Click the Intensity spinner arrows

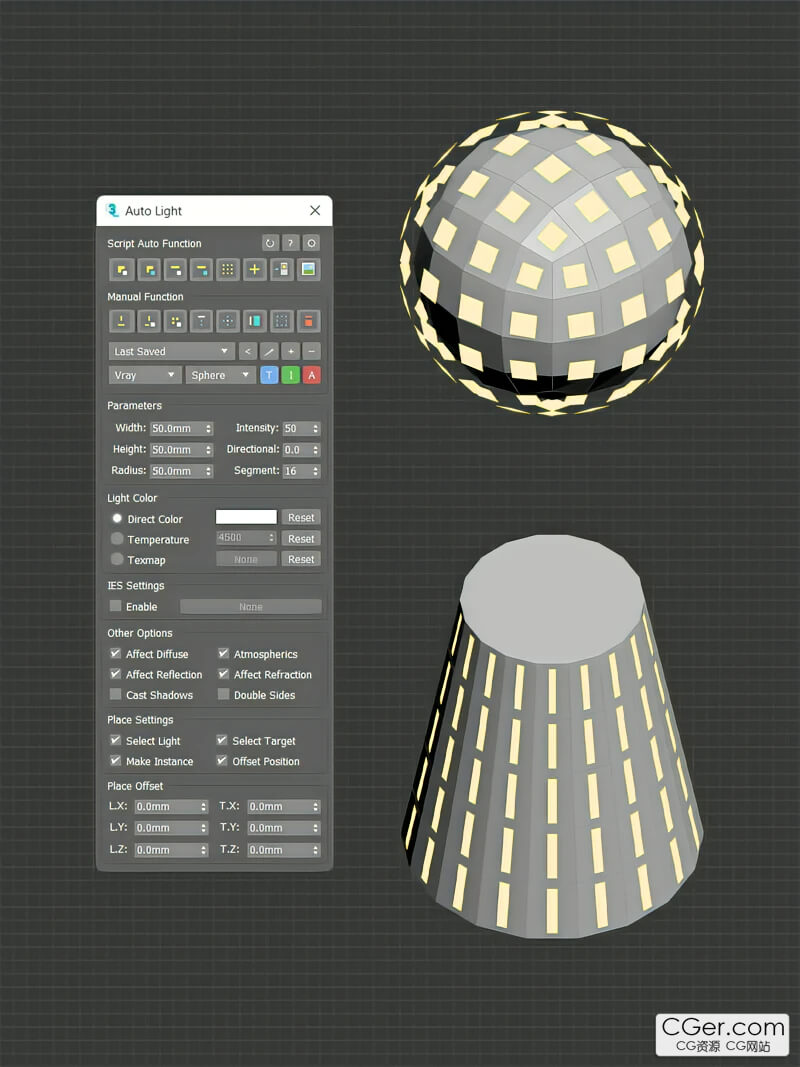point(316,429)
